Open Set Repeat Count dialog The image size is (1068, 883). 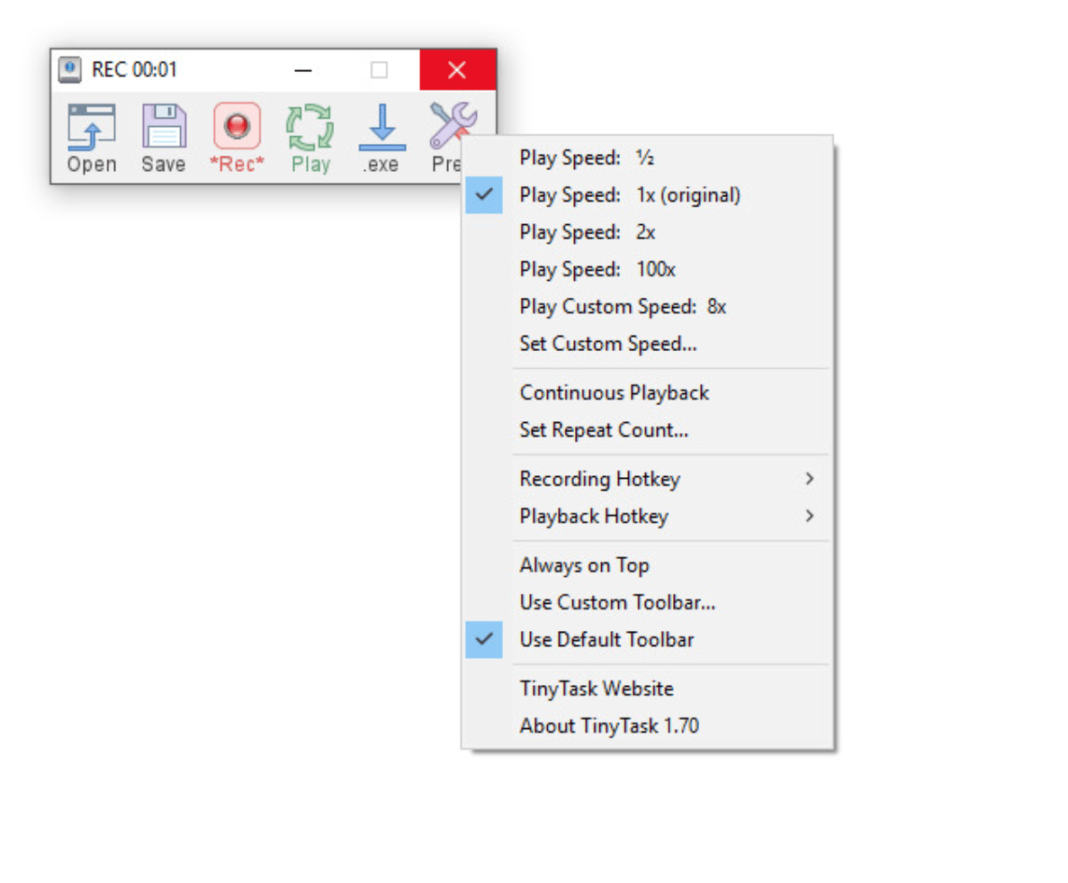click(604, 429)
